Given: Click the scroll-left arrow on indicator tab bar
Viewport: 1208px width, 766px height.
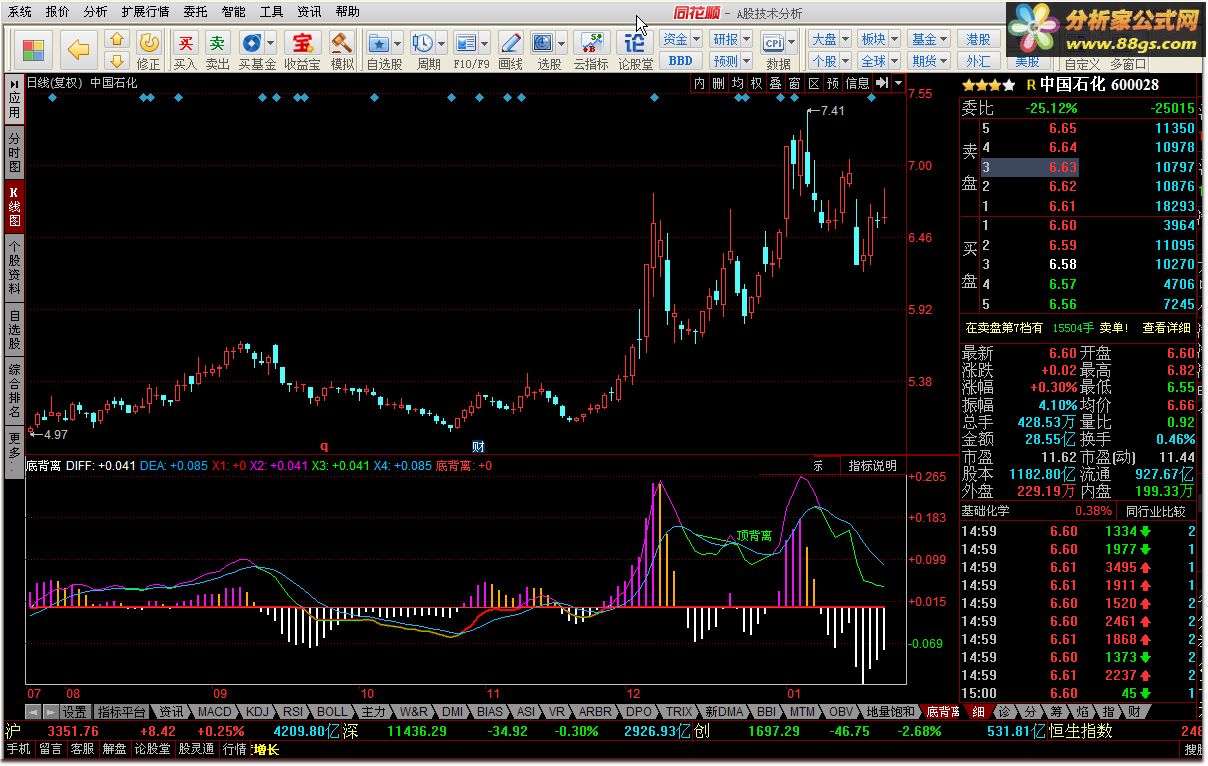Looking at the screenshot, I should [32, 712].
